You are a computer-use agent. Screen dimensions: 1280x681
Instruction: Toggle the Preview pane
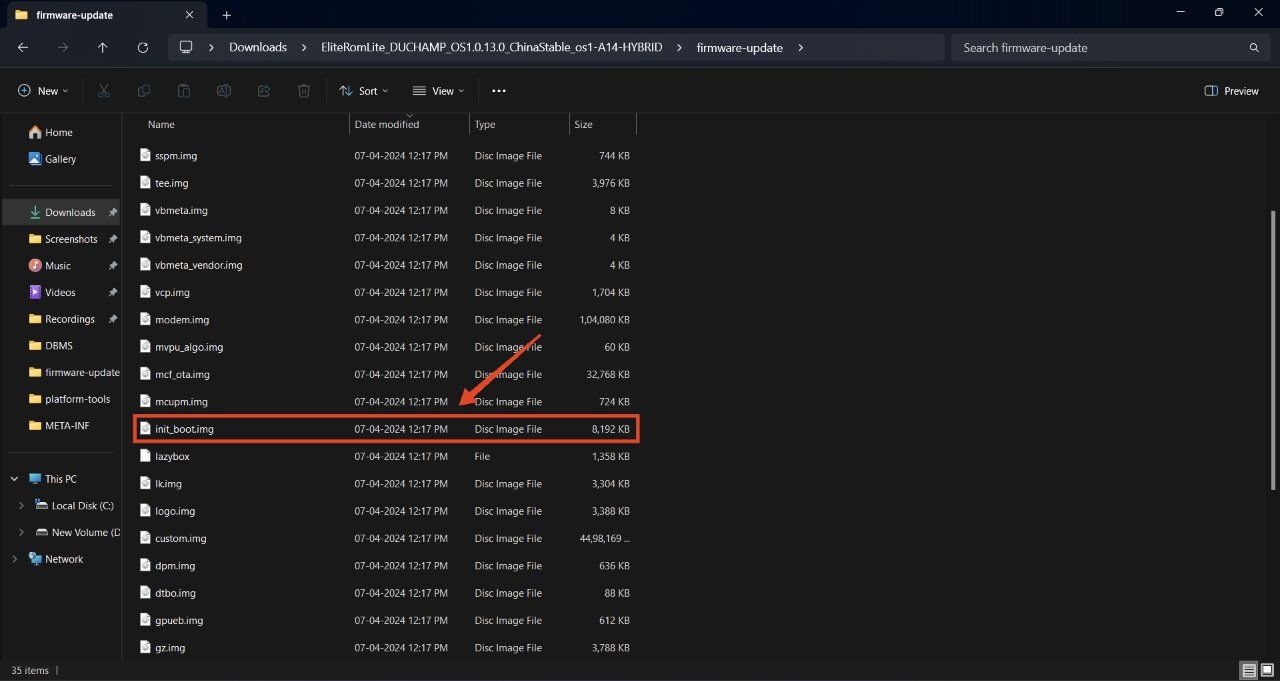[1232, 91]
